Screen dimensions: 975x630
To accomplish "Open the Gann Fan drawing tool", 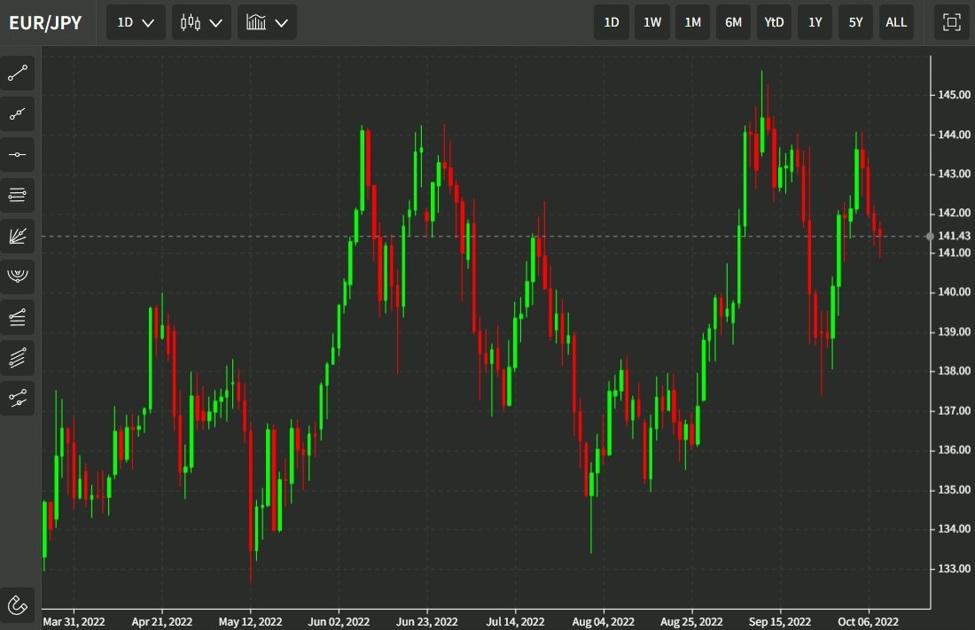I will 17,236.
